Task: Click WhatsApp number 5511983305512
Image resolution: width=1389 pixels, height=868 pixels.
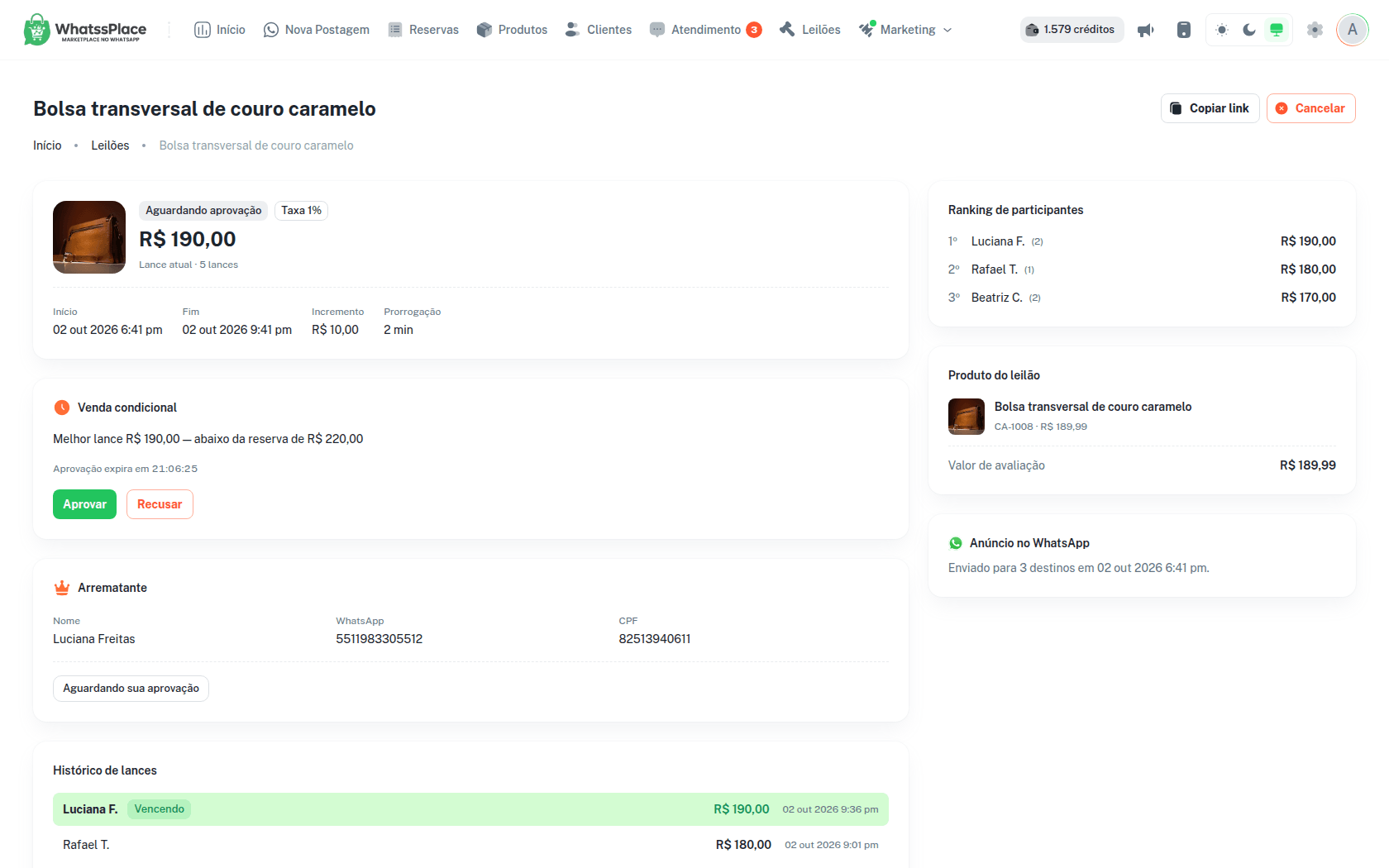Action: pyautogui.click(x=379, y=639)
